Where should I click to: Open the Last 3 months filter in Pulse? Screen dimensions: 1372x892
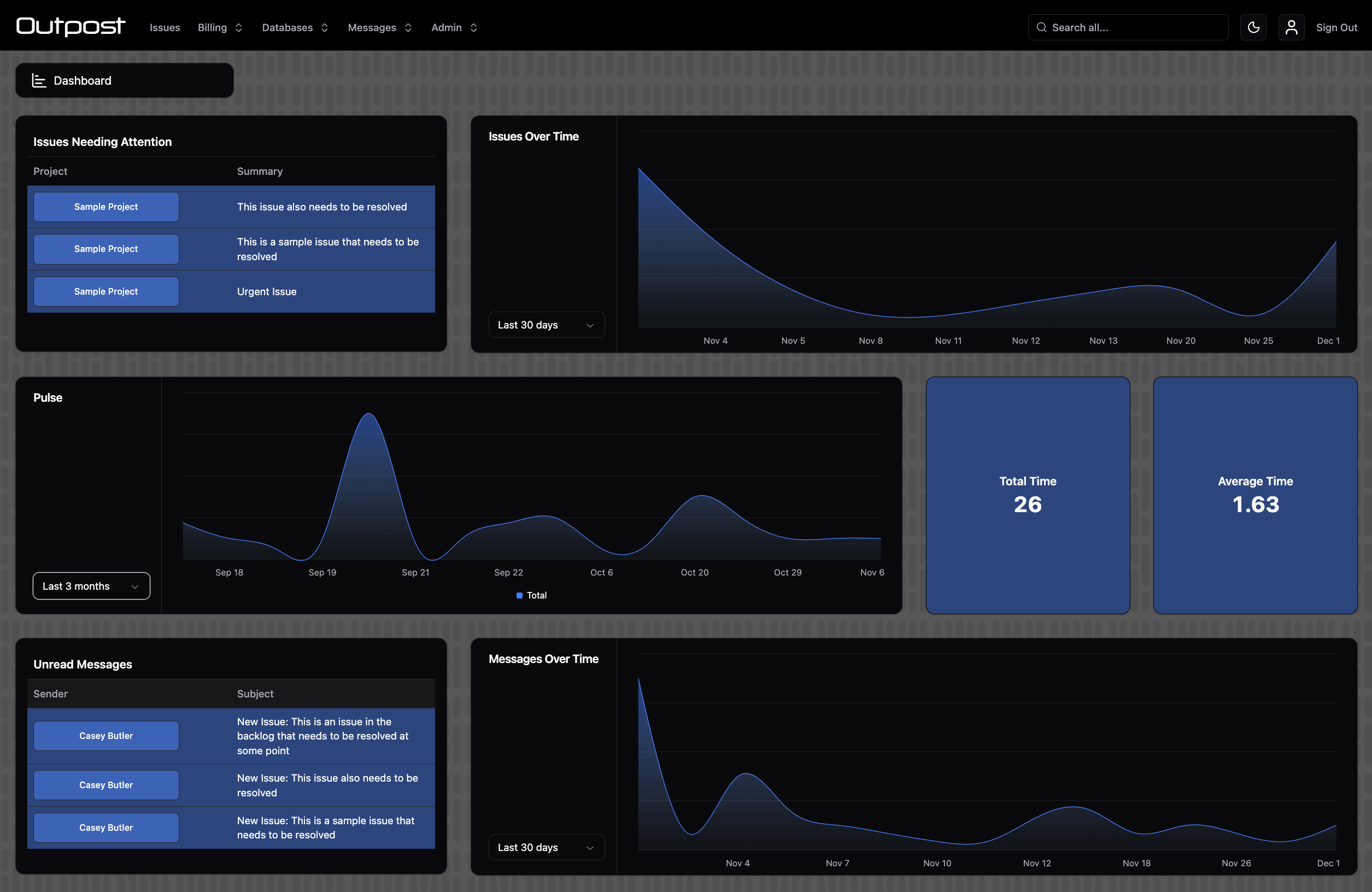coord(91,586)
